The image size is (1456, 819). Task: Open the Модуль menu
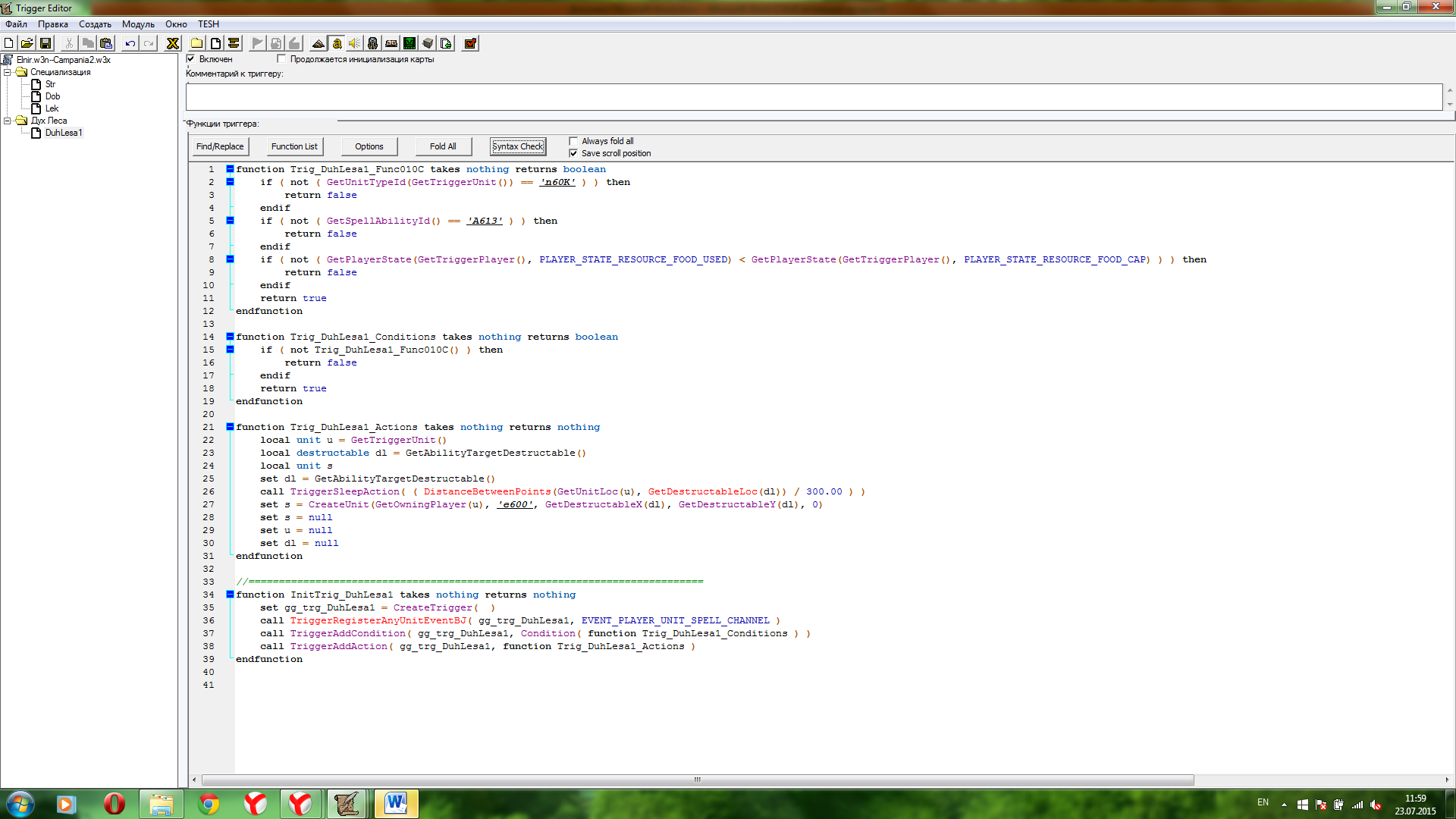[x=138, y=24]
